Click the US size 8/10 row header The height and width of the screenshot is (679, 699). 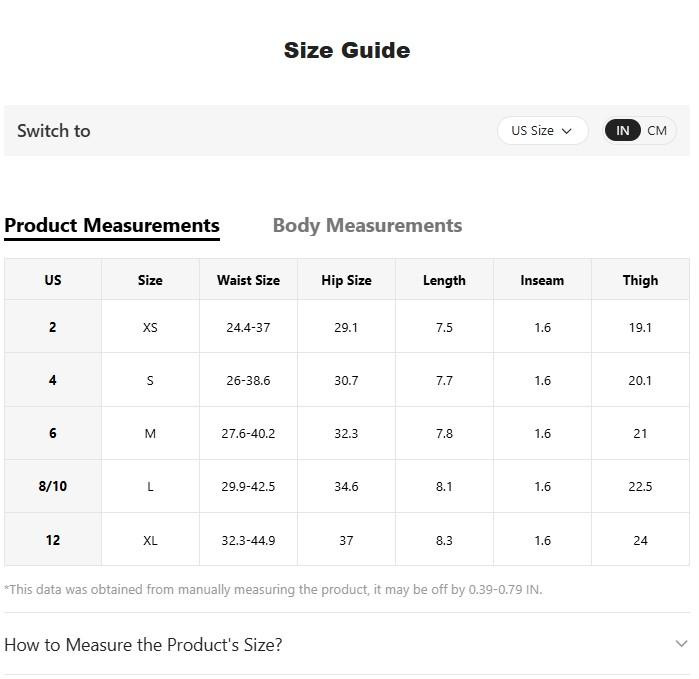tap(53, 486)
